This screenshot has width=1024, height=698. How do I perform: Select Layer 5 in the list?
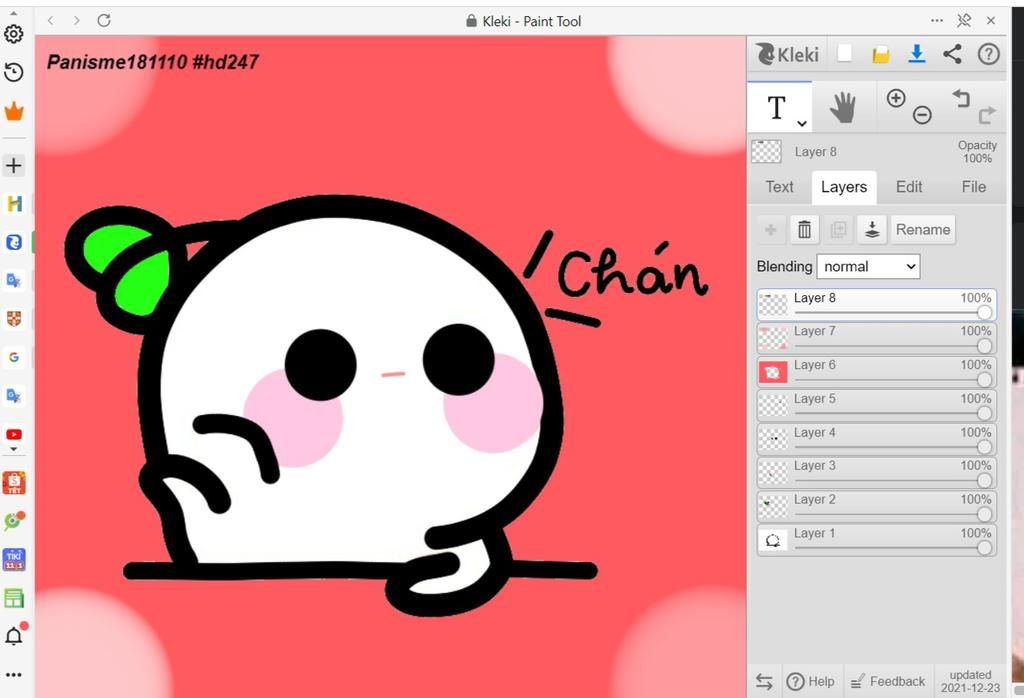tap(876, 405)
